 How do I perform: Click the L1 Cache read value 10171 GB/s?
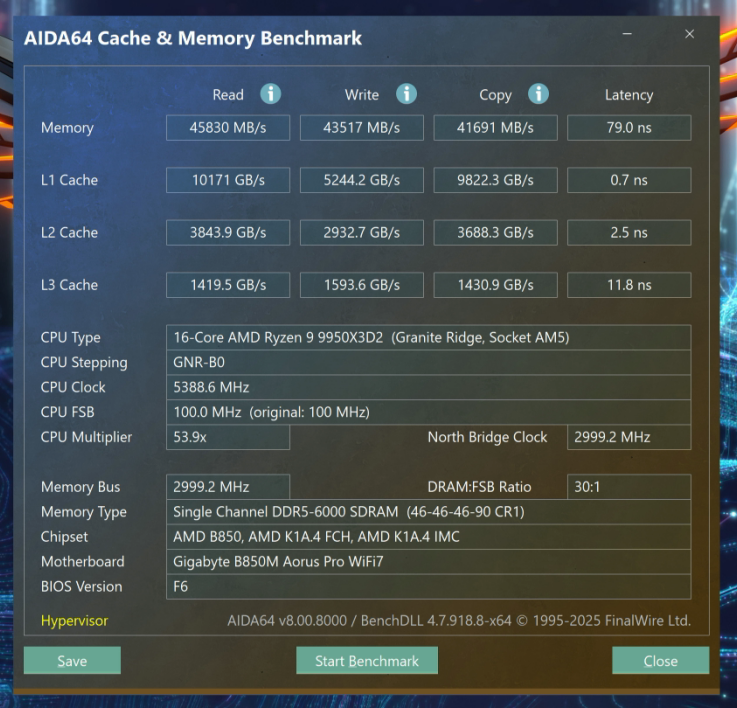(228, 180)
